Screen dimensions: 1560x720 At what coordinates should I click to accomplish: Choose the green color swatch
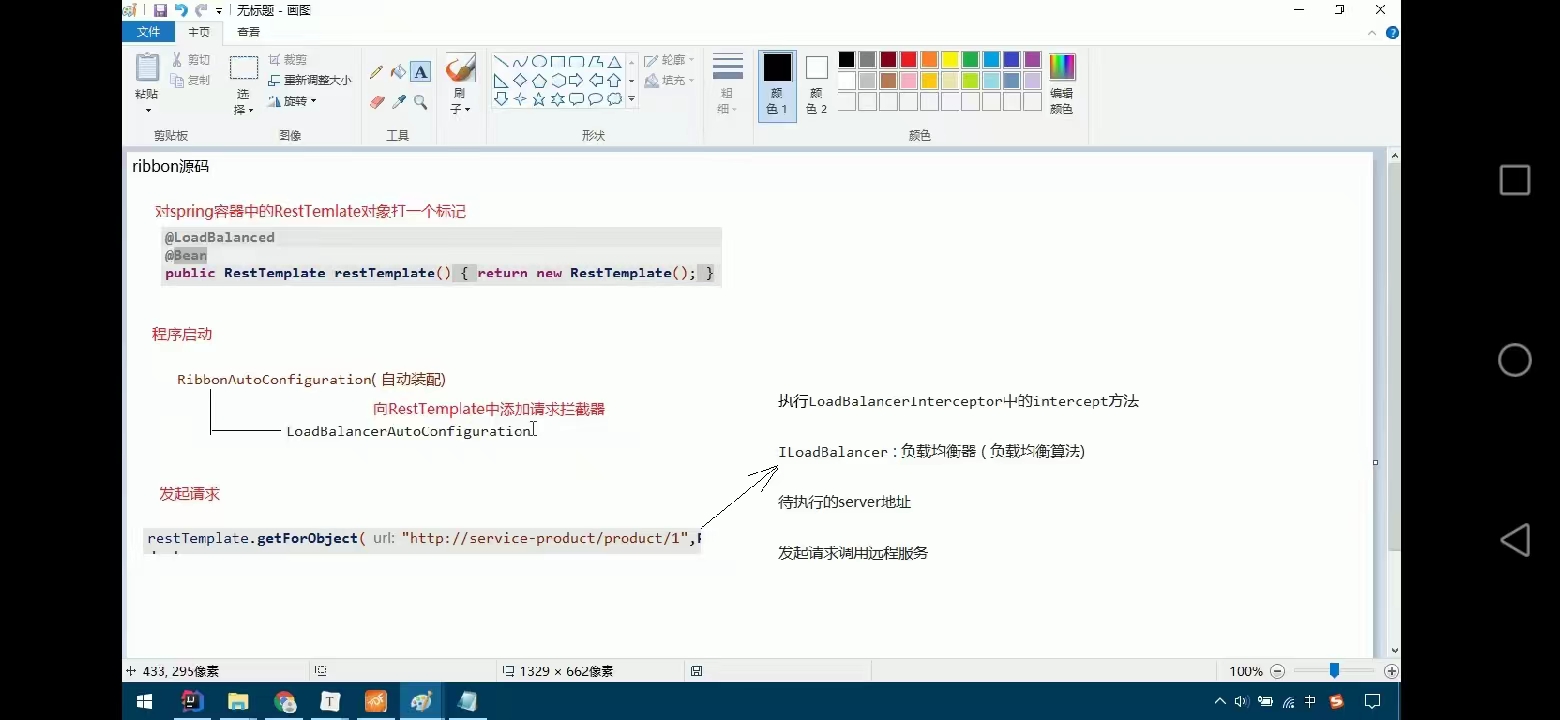tap(970, 60)
